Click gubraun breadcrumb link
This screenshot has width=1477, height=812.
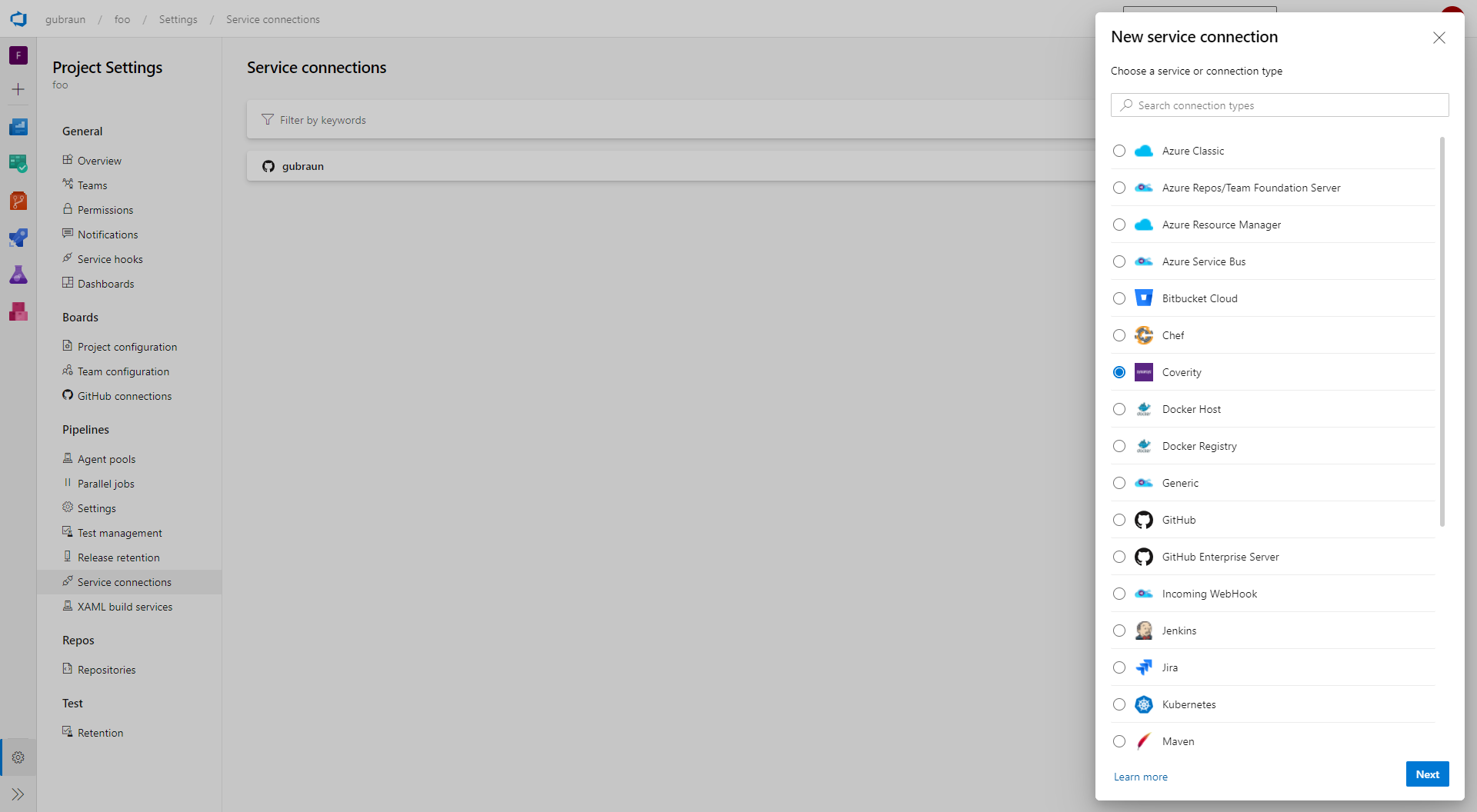[x=65, y=19]
